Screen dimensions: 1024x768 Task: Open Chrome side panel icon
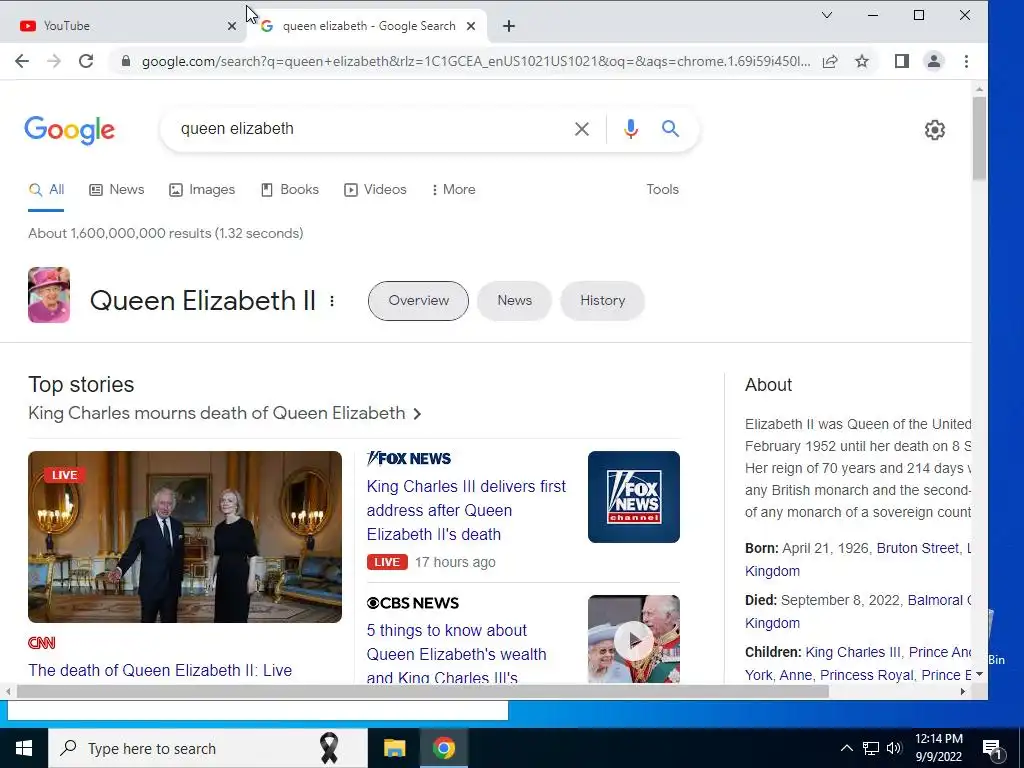coord(902,61)
